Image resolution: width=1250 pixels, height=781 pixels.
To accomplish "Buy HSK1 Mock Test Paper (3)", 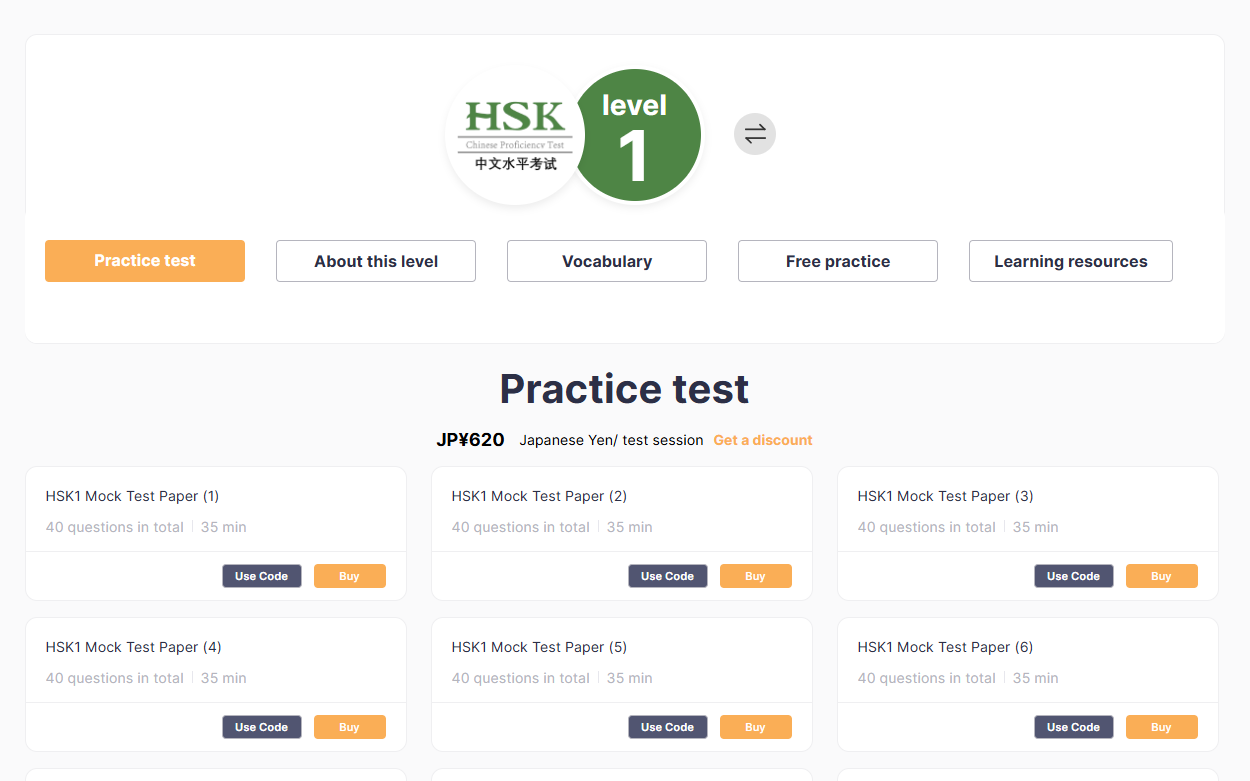I will click(1161, 576).
